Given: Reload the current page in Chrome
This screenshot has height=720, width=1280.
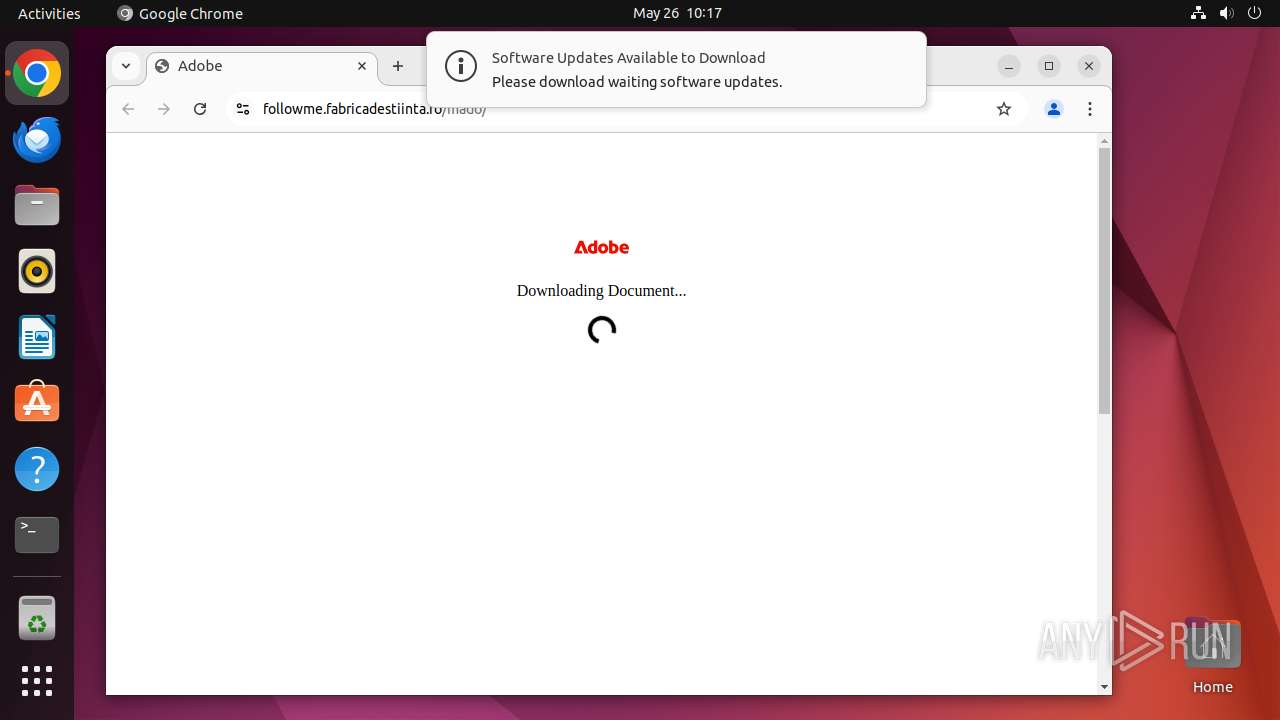Looking at the screenshot, I should pyautogui.click(x=200, y=109).
